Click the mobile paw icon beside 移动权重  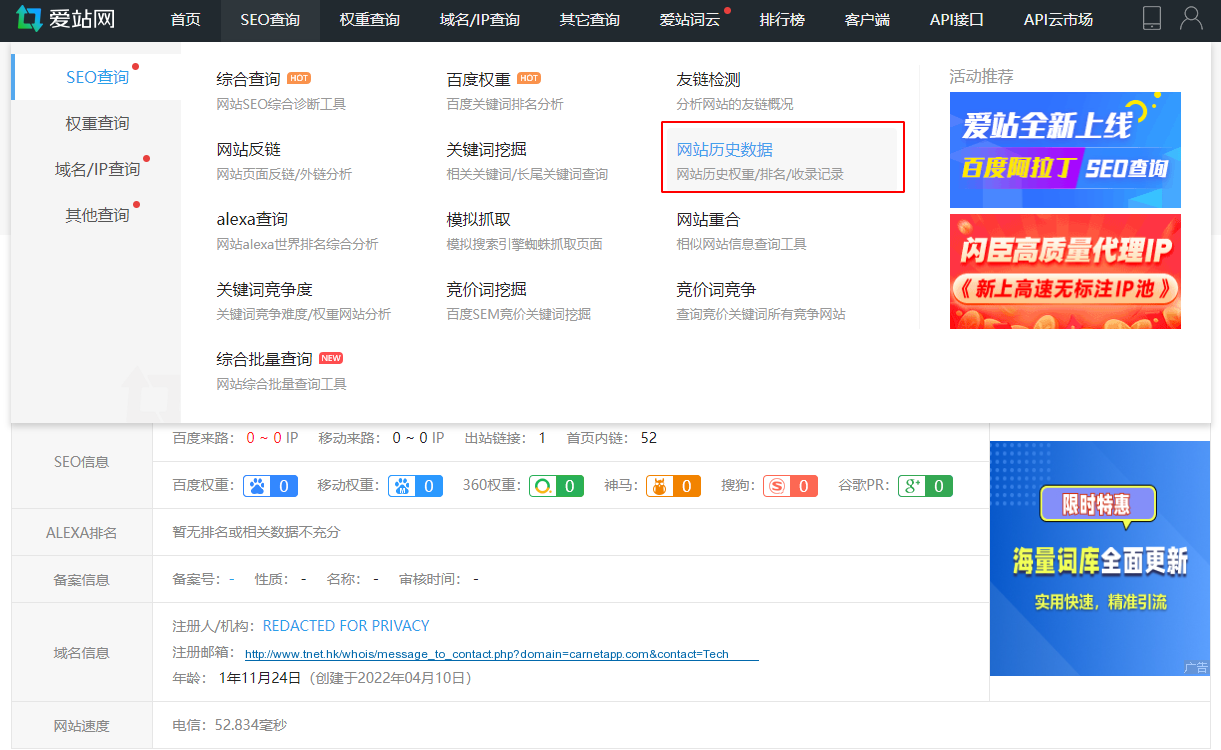[x=403, y=486]
